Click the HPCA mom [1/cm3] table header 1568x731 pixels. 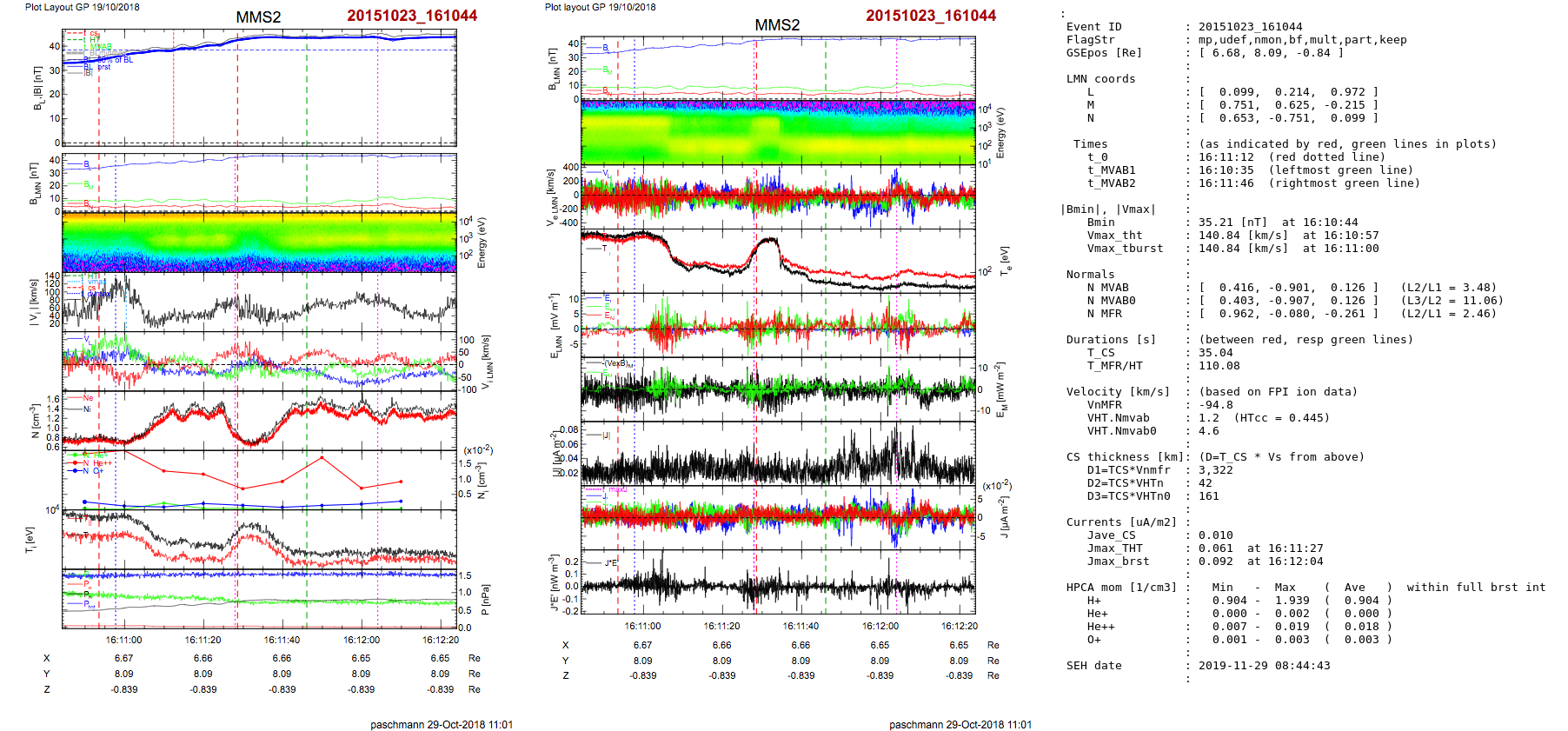[1121, 588]
